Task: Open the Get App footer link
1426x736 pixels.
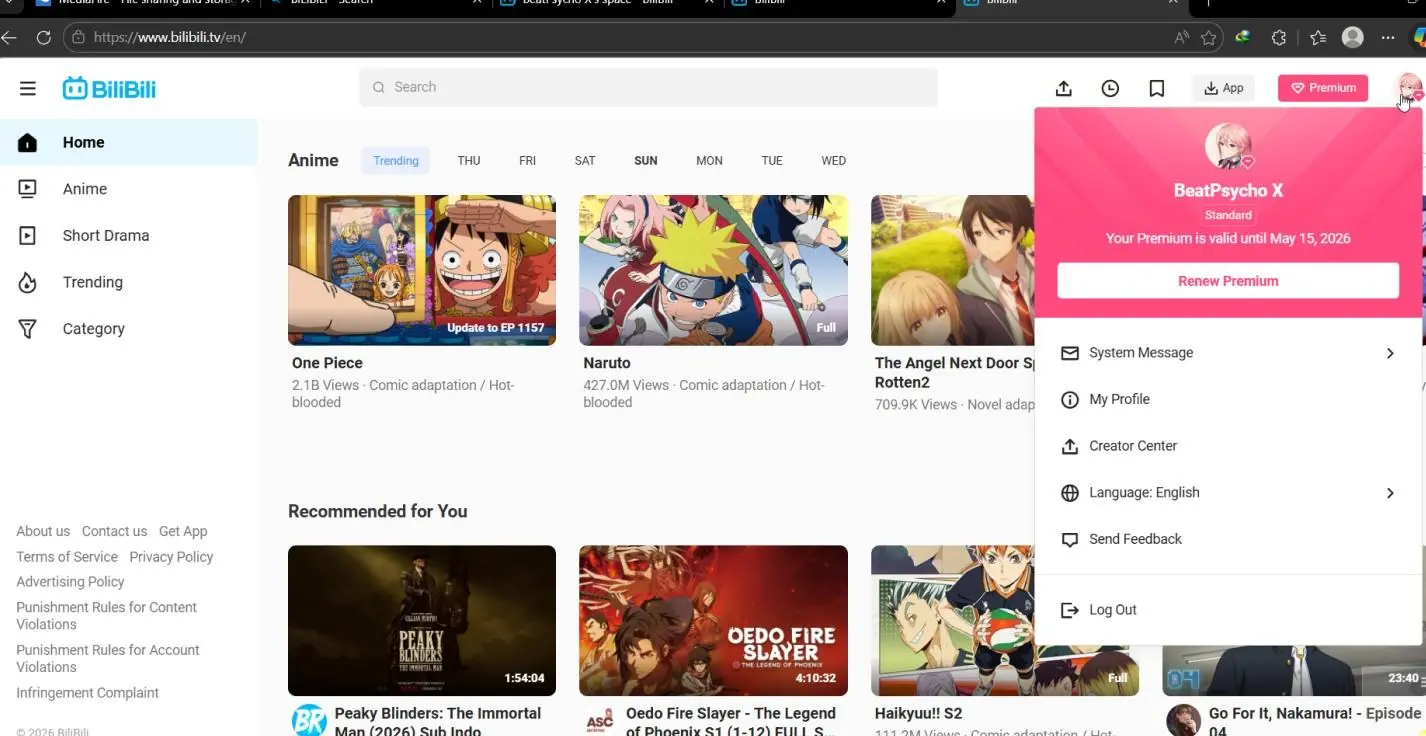Action: pyautogui.click(x=183, y=531)
